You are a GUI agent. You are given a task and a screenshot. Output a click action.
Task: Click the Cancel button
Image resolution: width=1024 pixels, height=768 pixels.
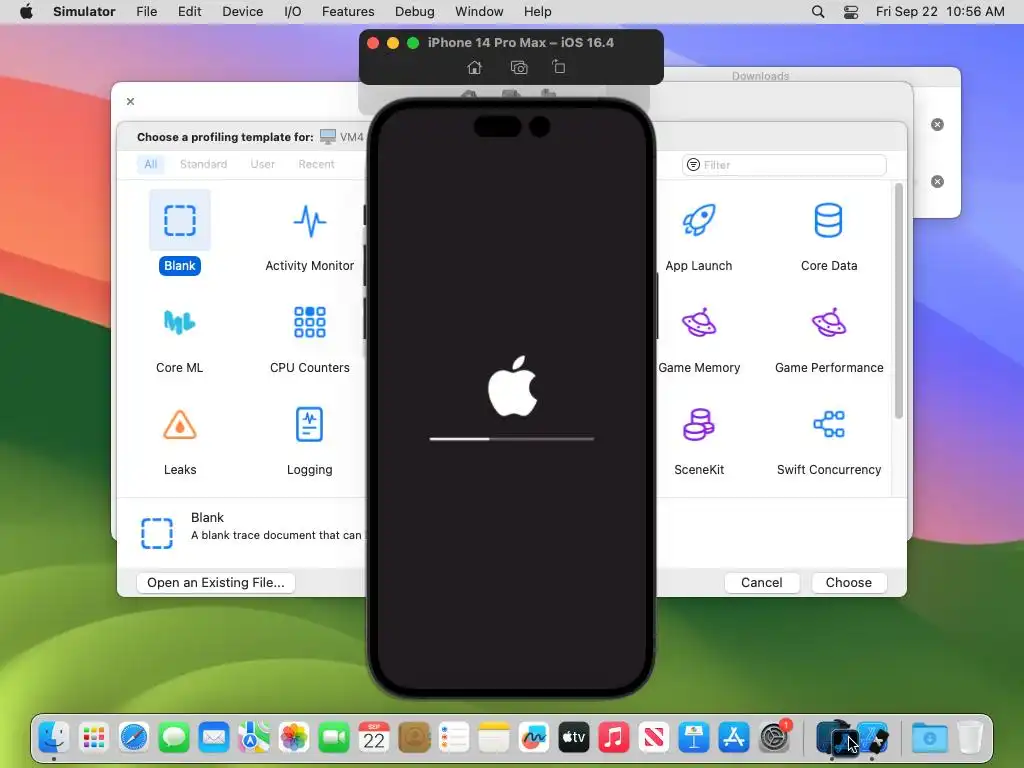coord(761,583)
